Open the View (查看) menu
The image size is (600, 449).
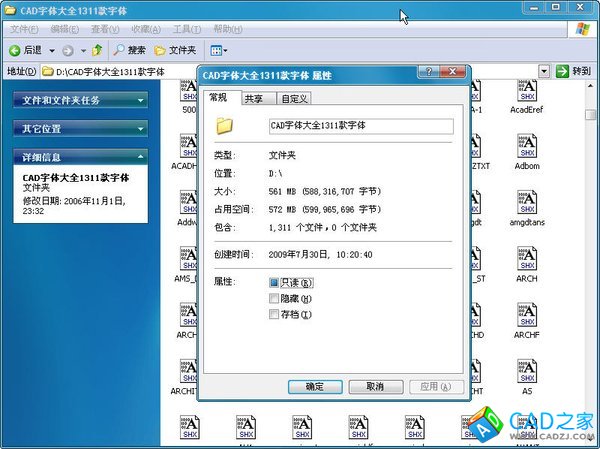[105, 29]
